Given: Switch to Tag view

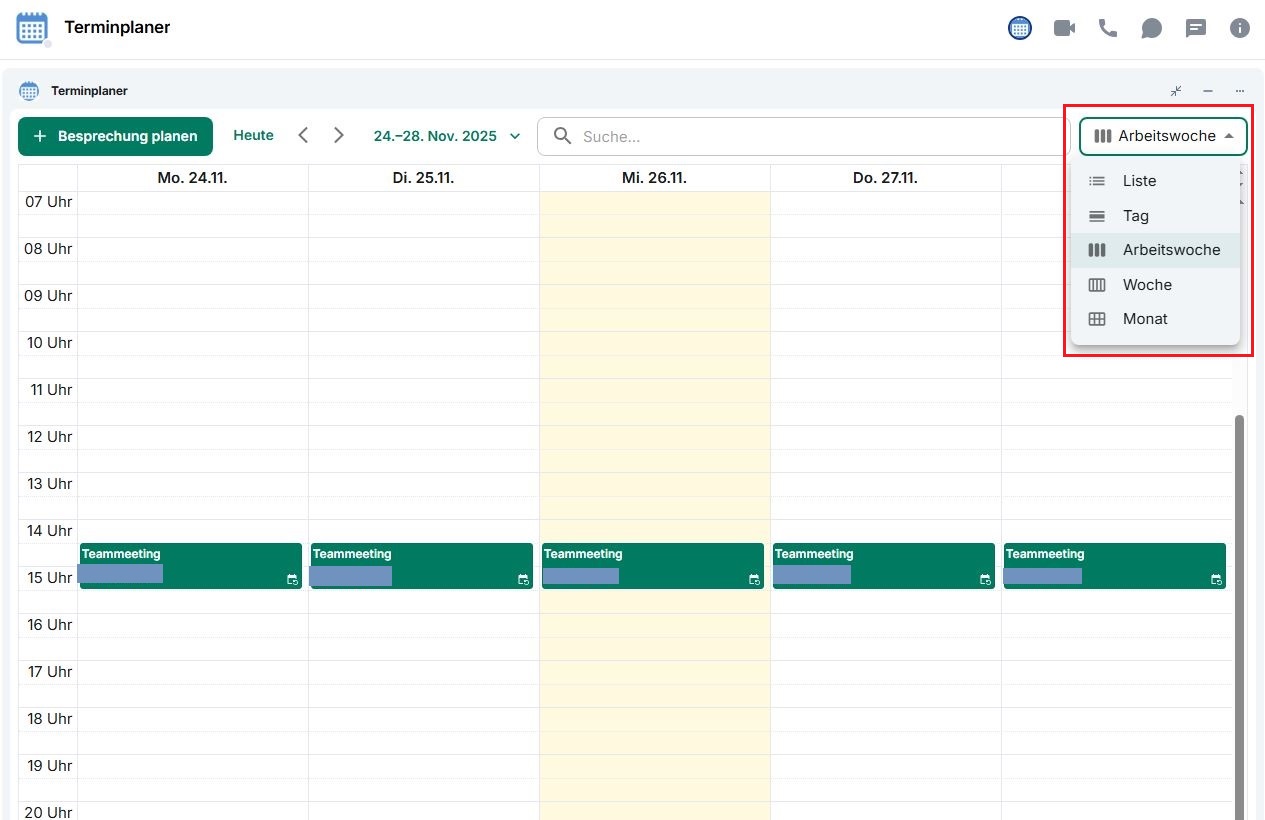Looking at the screenshot, I should (x=1135, y=216).
